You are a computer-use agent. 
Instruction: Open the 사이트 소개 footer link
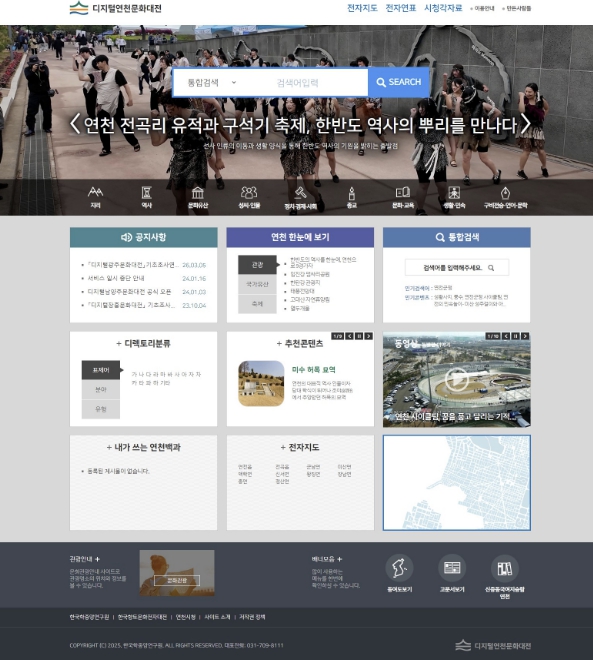(217, 617)
